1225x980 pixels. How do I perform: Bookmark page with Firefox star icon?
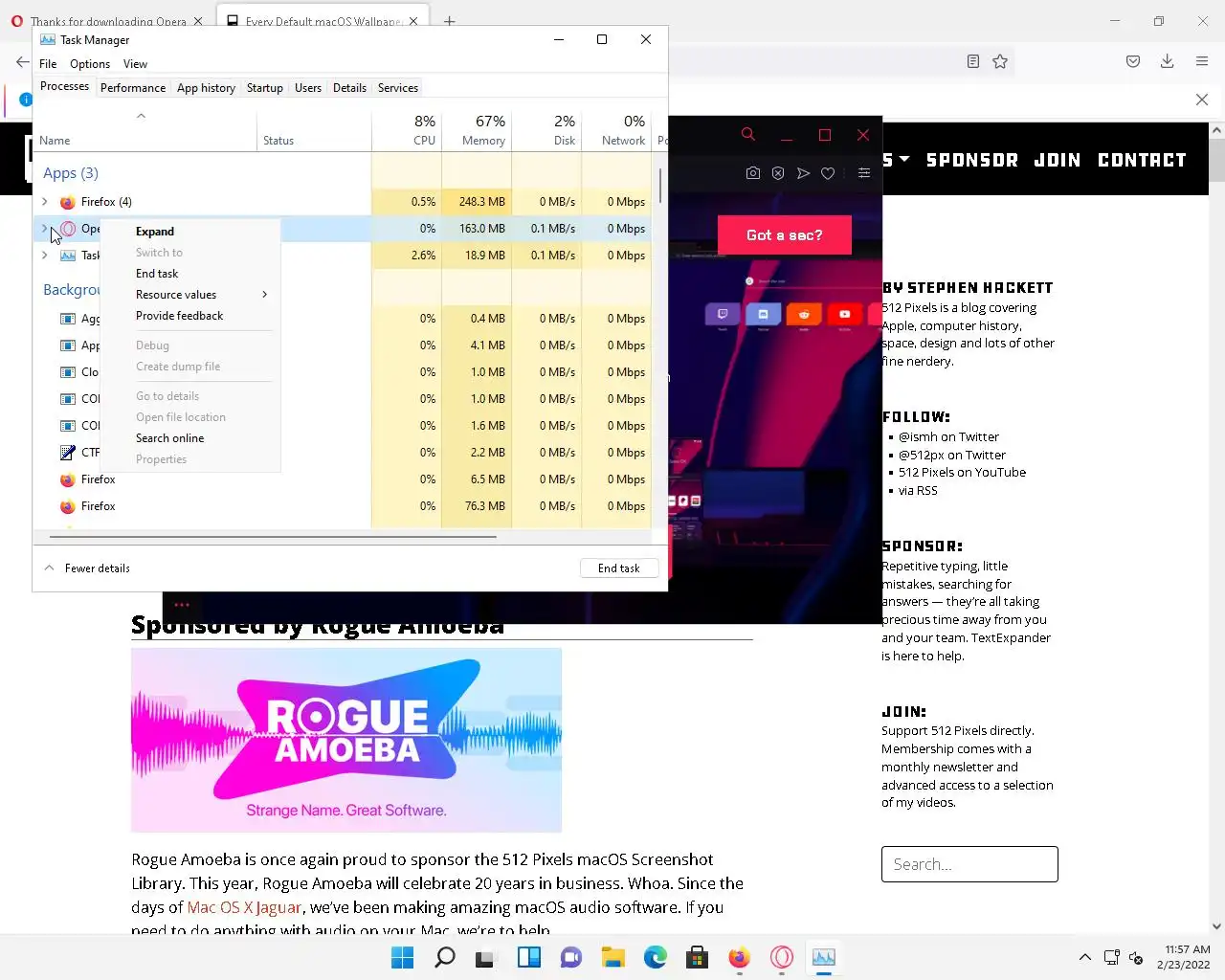pos(1000,61)
